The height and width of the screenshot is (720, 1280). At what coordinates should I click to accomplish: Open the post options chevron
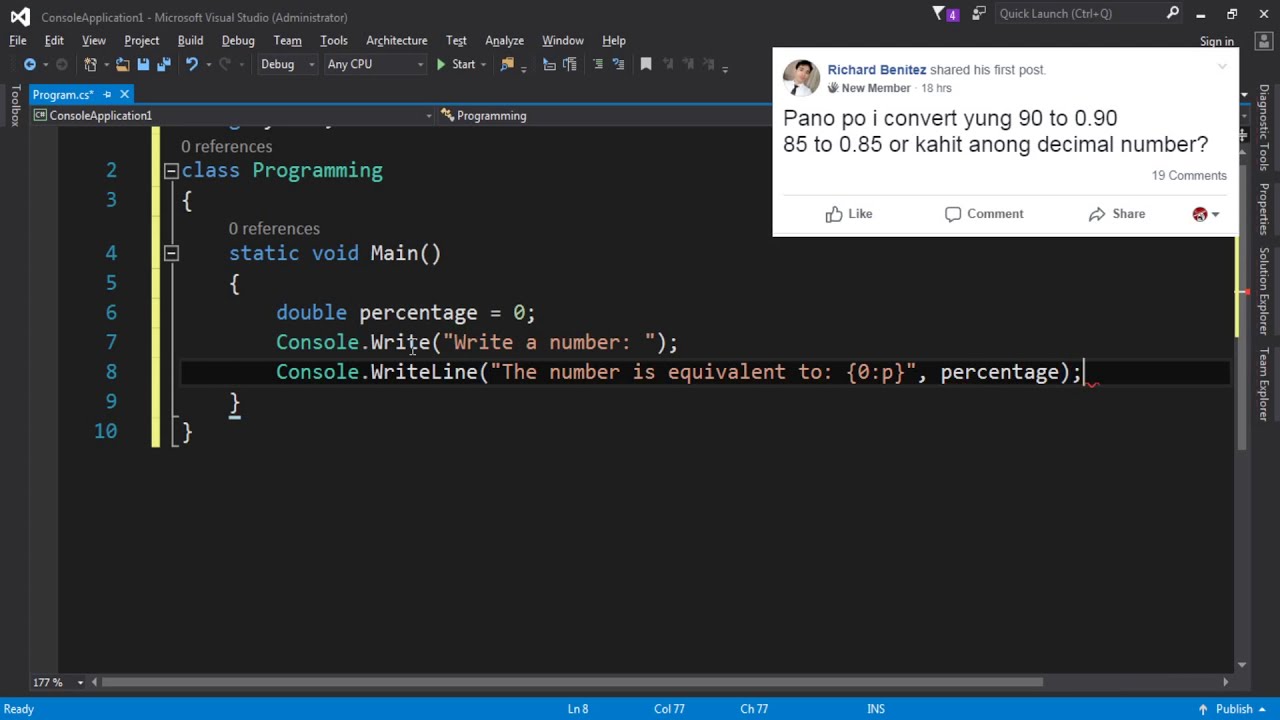tap(1222, 67)
